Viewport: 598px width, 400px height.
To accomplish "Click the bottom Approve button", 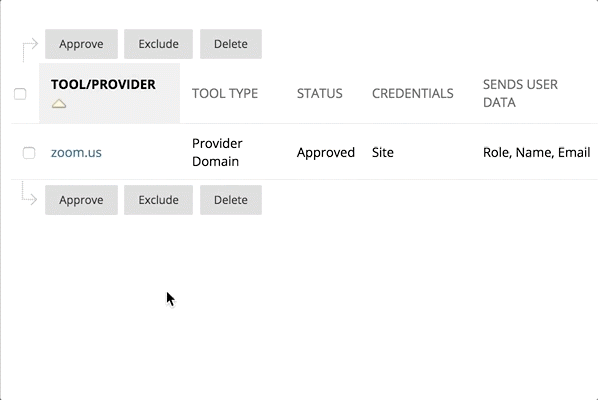I will pyautogui.click(x=81, y=200).
